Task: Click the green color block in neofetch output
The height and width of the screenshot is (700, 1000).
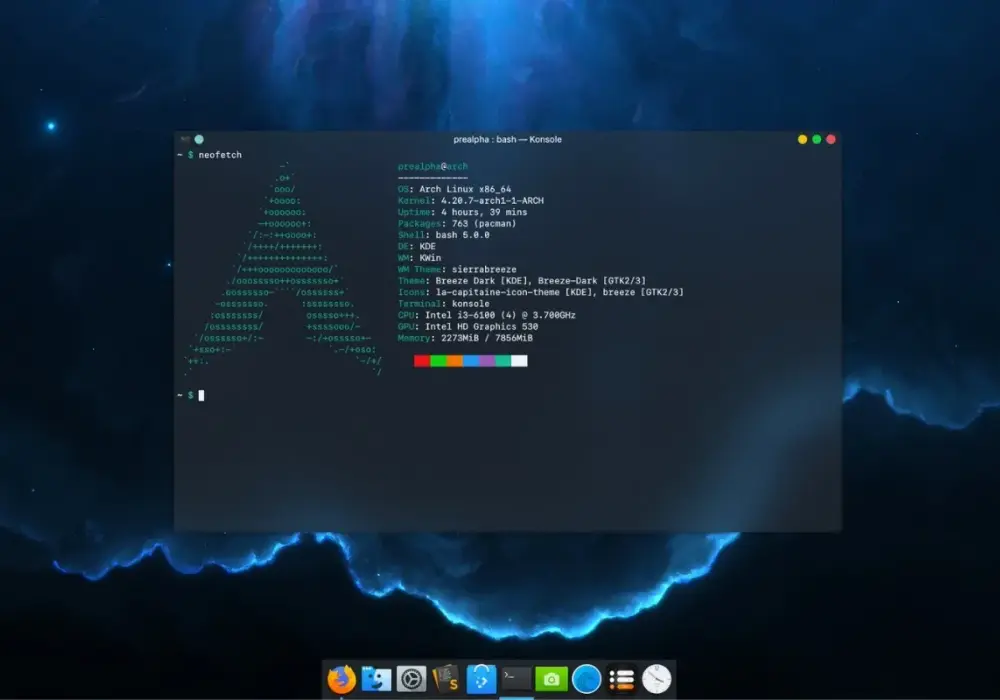Action: coord(438,361)
